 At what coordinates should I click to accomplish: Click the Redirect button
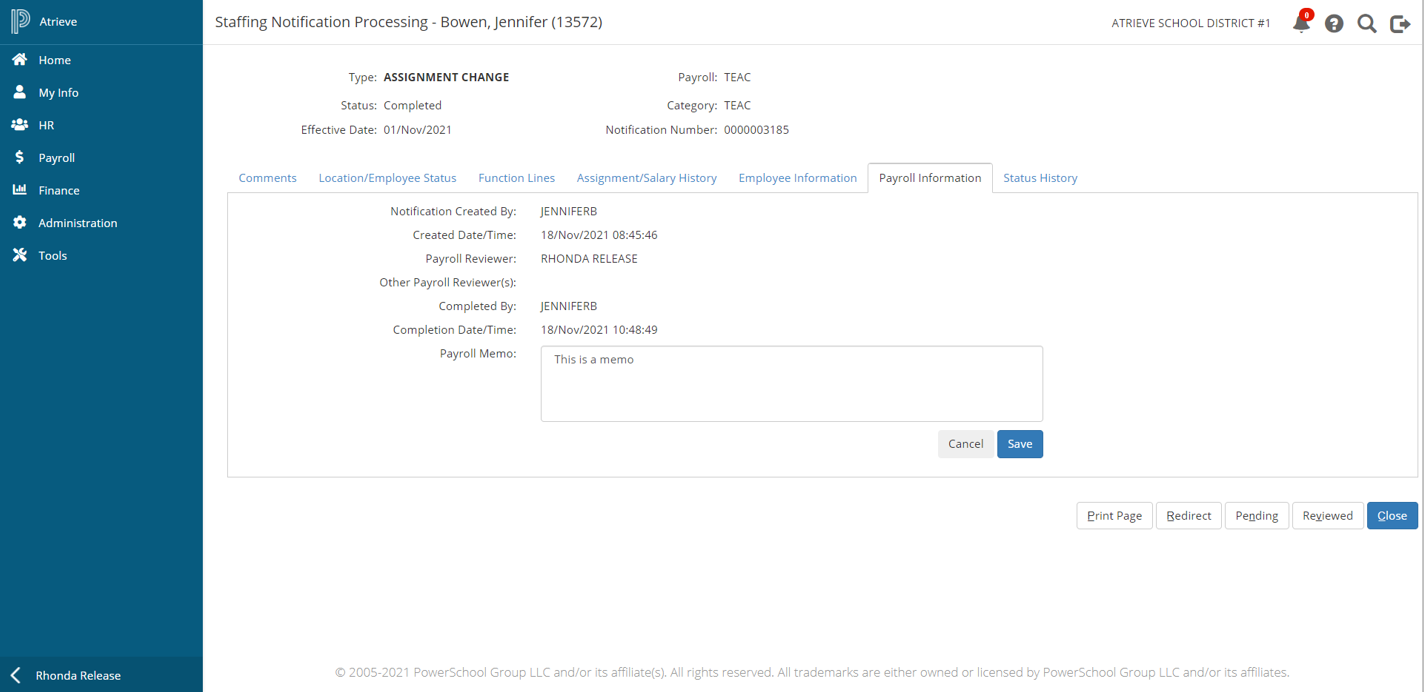click(x=1188, y=516)
